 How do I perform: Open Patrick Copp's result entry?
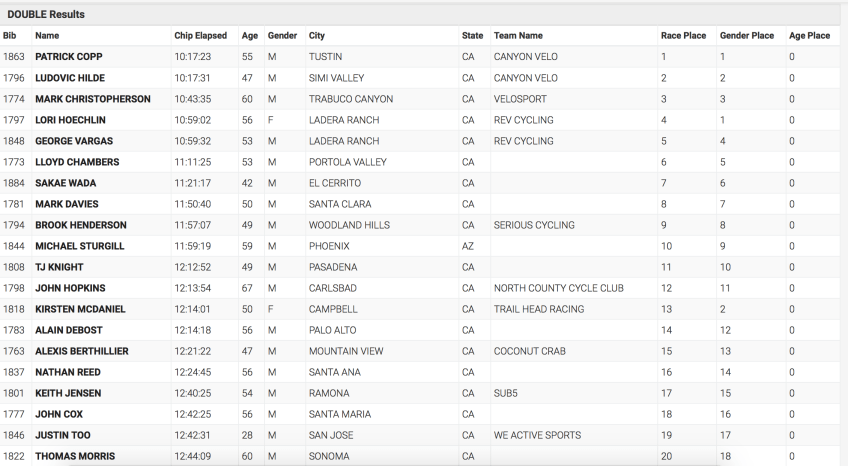point(68,57)
